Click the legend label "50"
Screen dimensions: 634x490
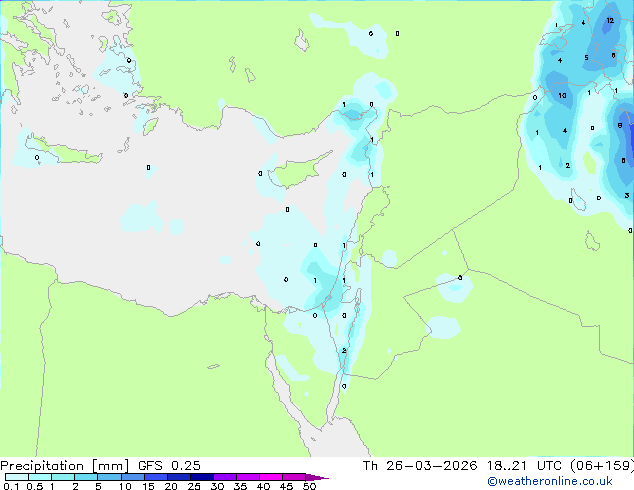pyautogui.click(x=310, y=486)
